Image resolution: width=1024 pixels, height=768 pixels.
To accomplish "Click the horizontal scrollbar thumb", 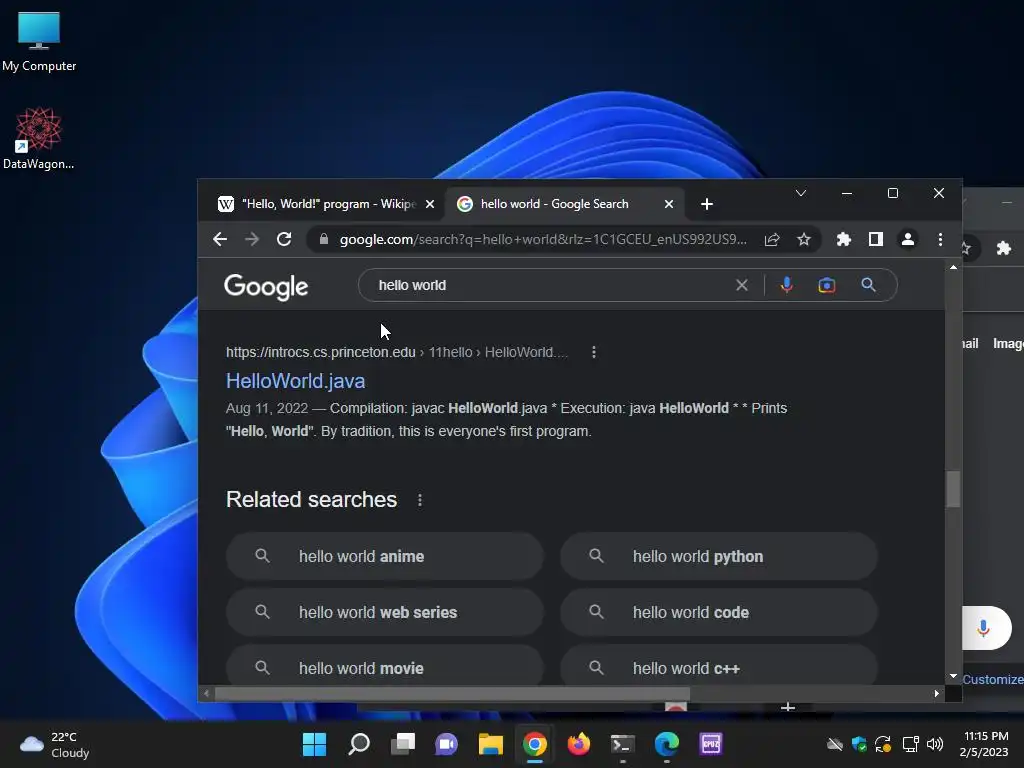I will pyautogui.click(x=452, y=694).
